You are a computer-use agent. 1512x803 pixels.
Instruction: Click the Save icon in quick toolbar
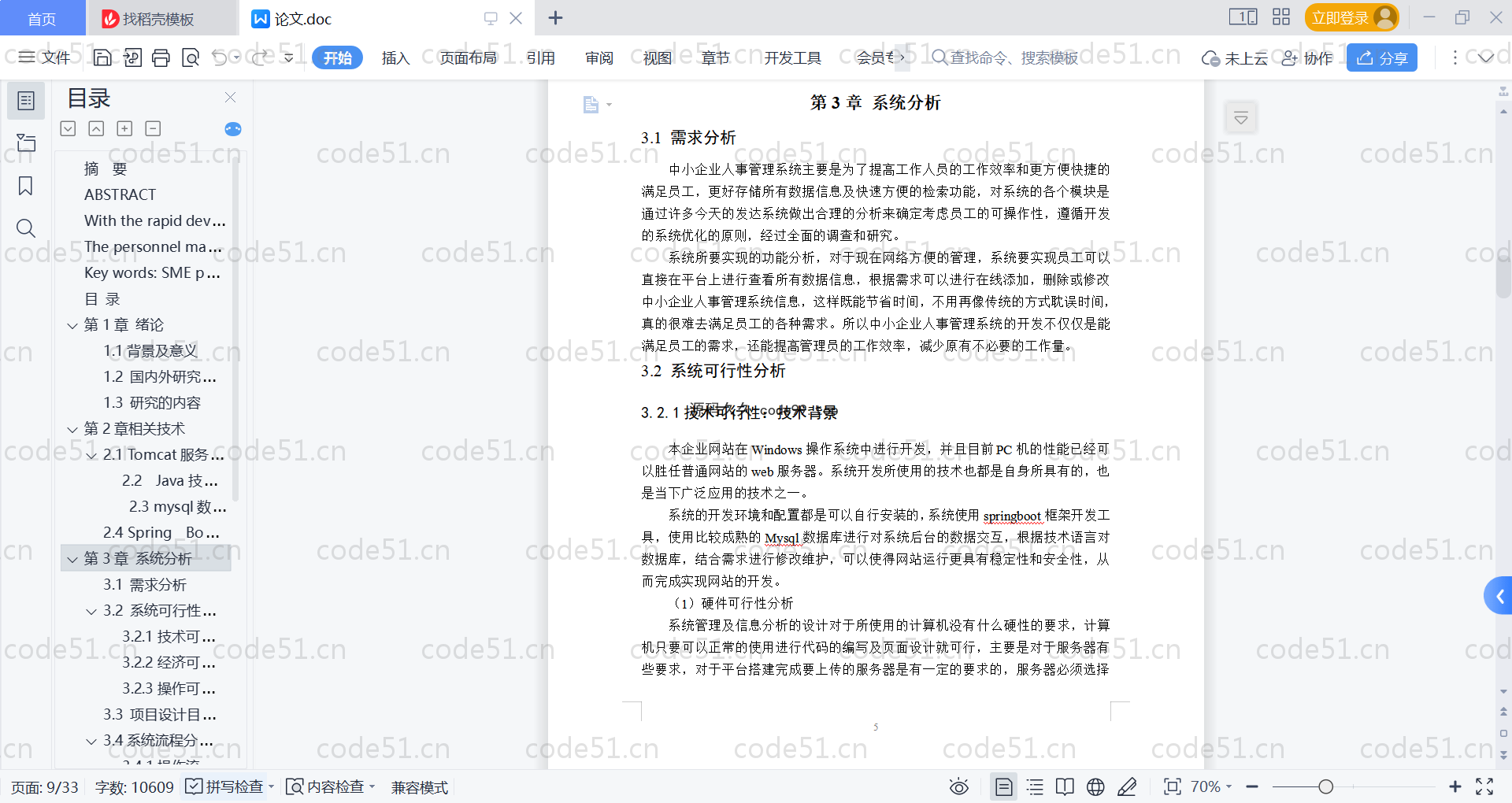pos(102,57)
